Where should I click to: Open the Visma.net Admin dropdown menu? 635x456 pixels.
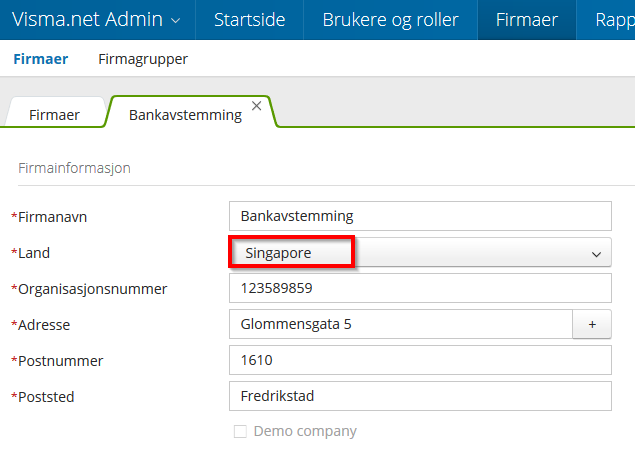97,19
